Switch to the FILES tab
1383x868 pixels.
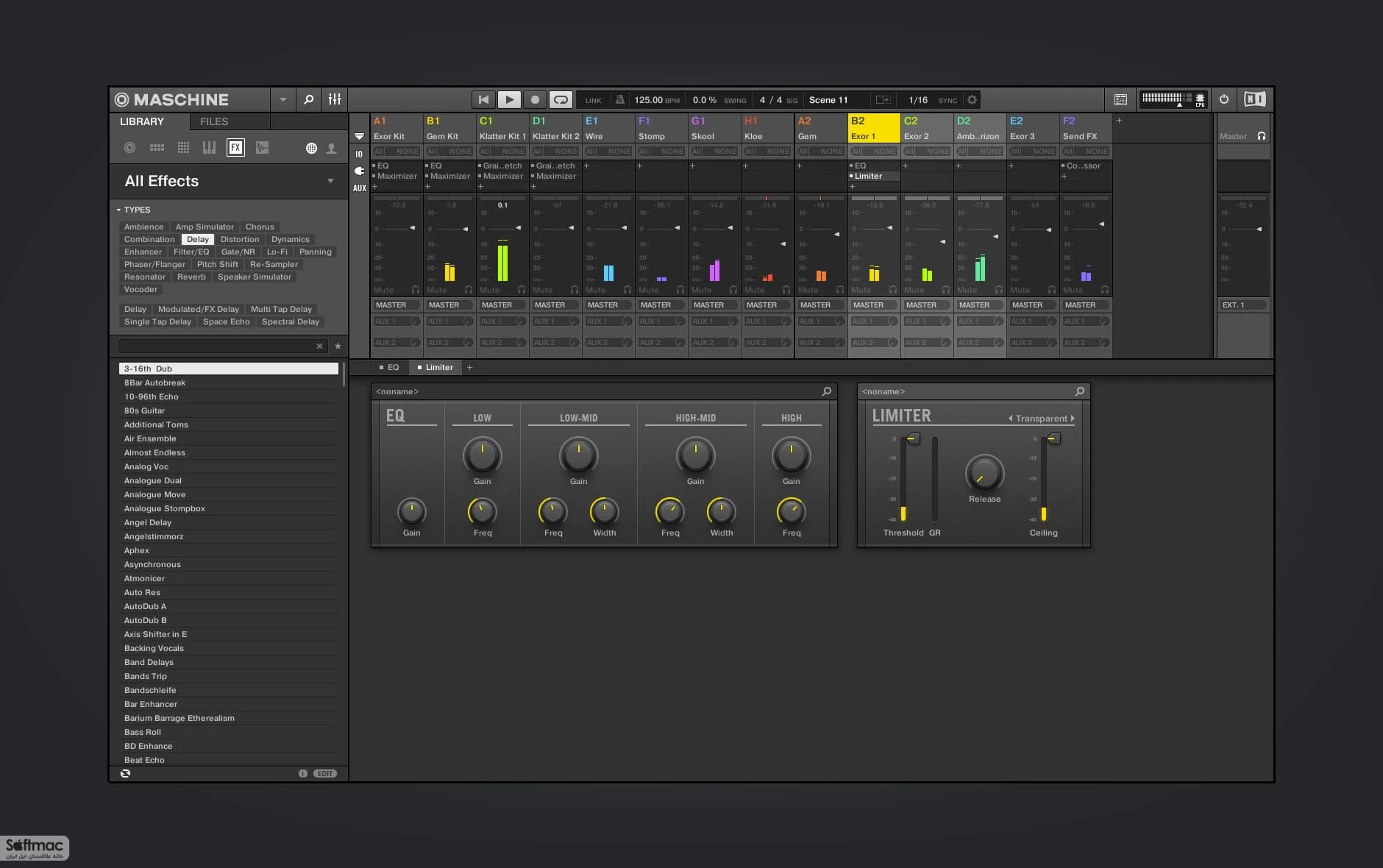(x=214, y=121)
